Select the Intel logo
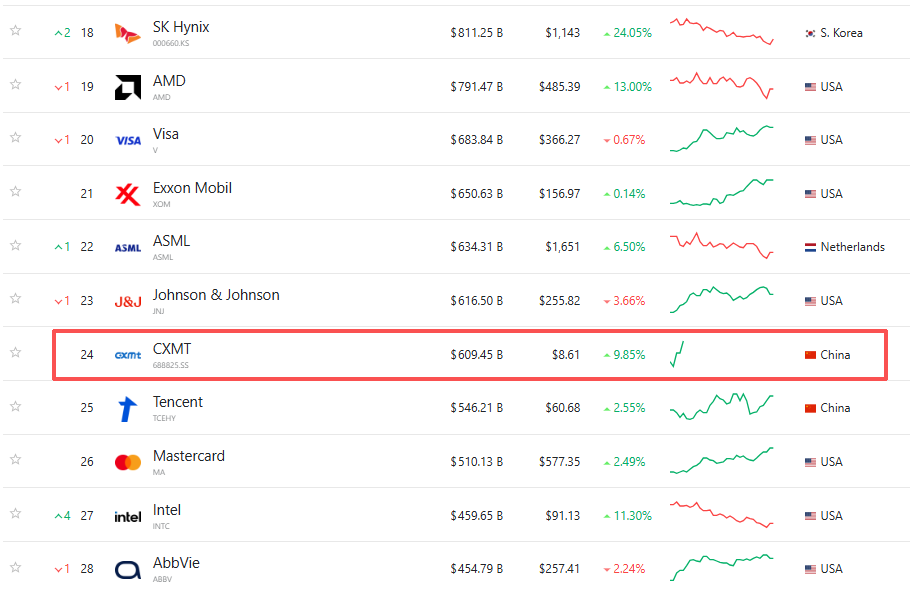This screenshot has width=916, height=595. pos(128,517)
